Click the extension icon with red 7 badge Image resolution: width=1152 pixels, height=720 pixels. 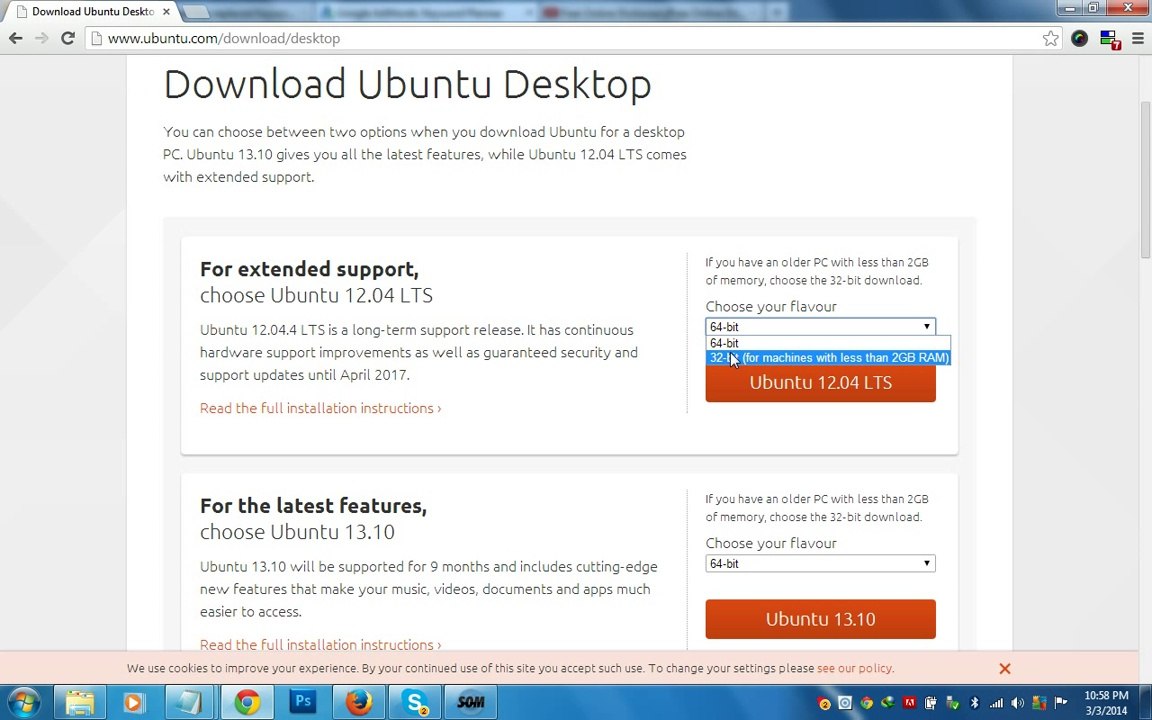(1109, 40)
